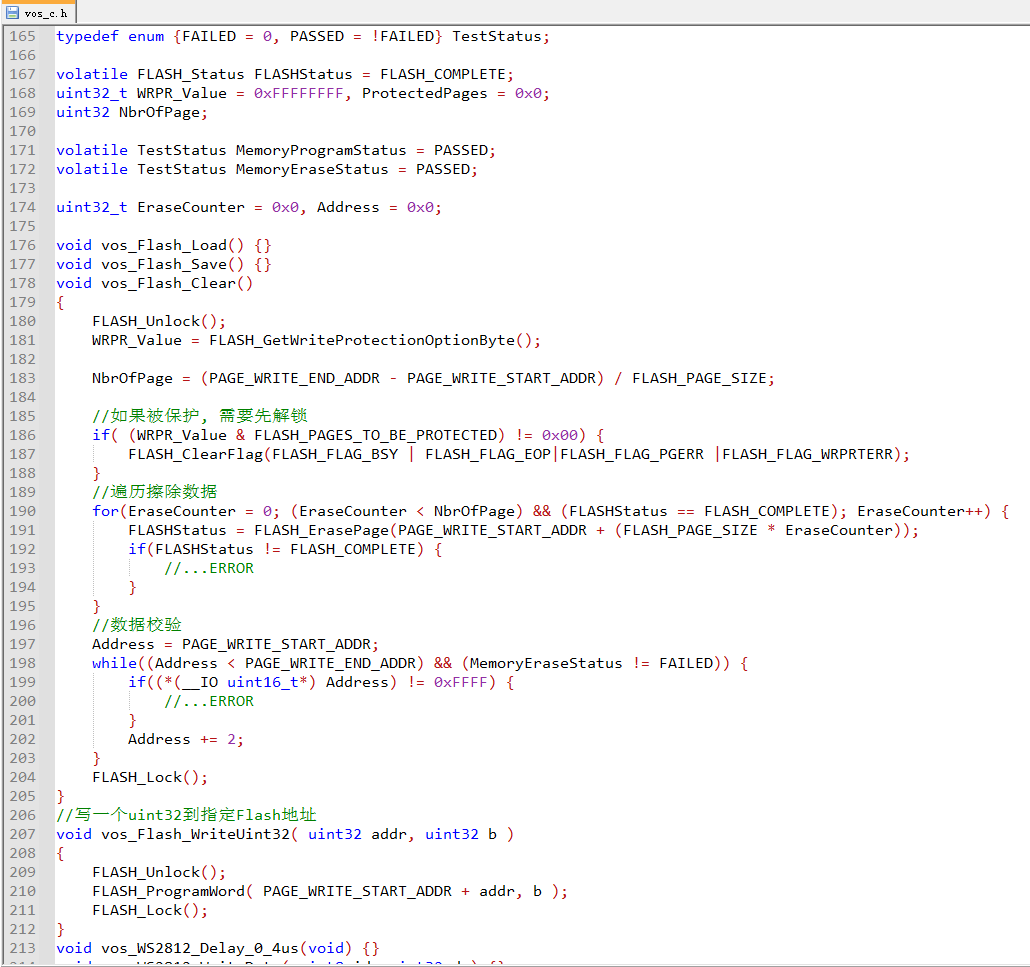Click FLASH_ClearFlag call on line 187

click(195, 455)
